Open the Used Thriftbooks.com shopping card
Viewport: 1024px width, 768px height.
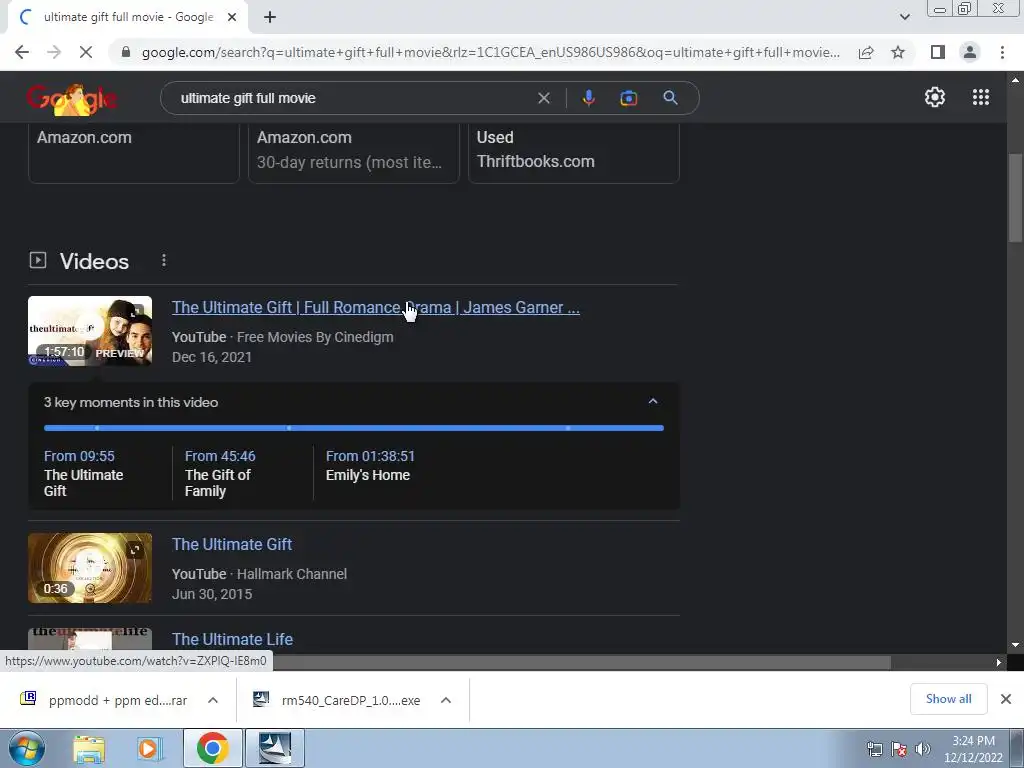point(574,152)
